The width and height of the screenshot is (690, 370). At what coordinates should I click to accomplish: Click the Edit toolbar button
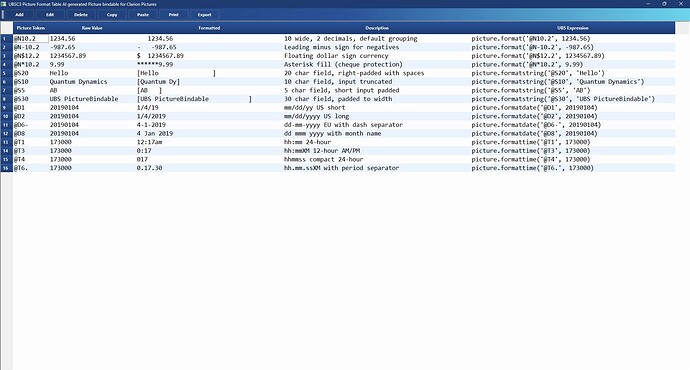click(x=50, y=15)
